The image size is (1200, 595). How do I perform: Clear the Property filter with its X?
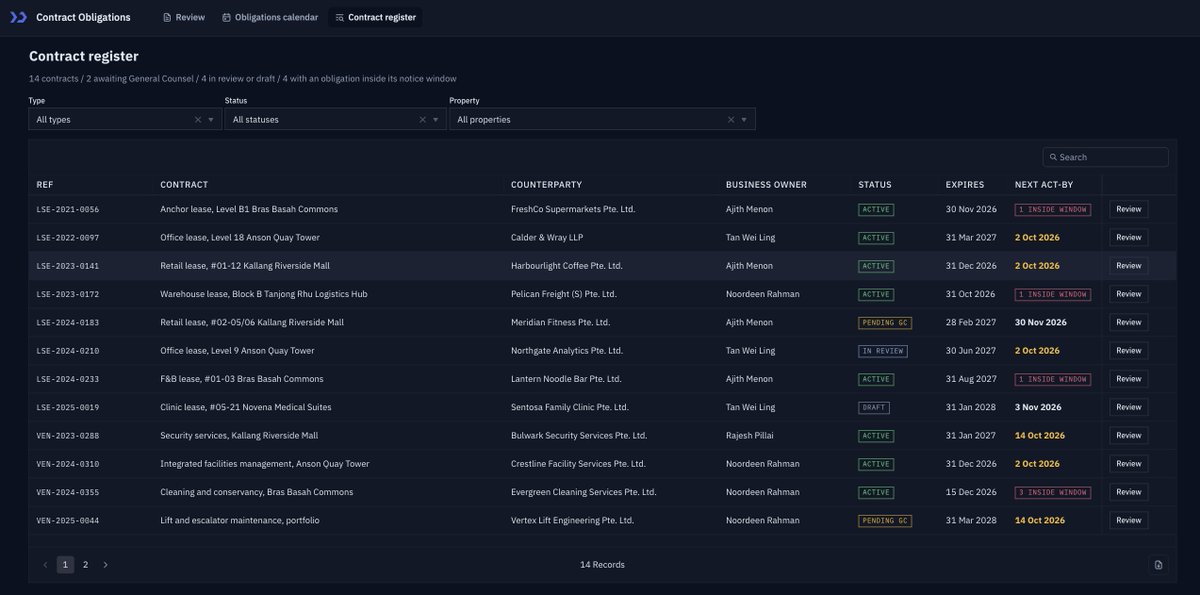730,120
